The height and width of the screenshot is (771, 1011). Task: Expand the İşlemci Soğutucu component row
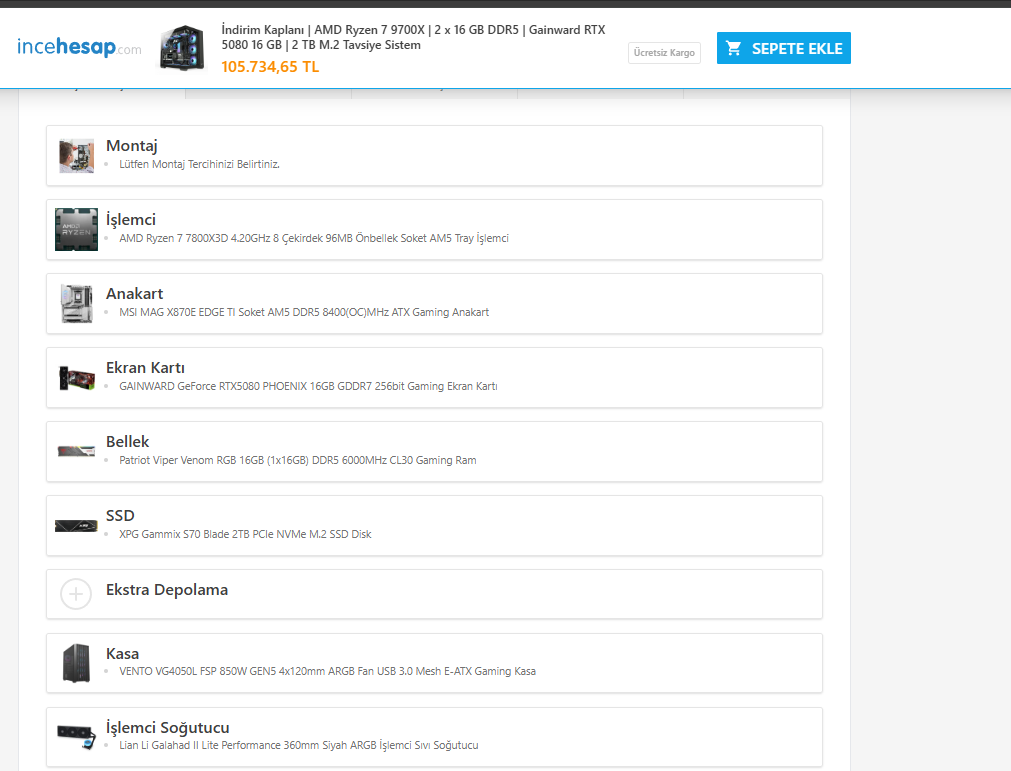click(x=435, y=737)
